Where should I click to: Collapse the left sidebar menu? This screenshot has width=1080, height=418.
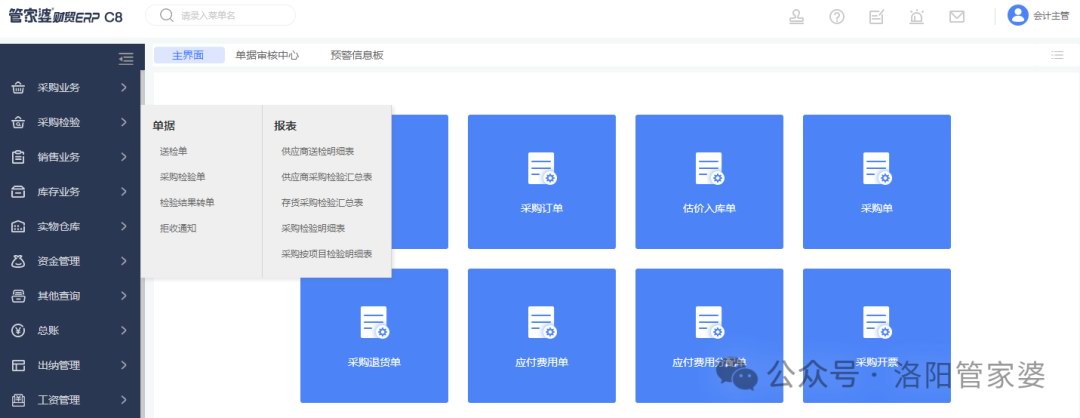(126, 59)
